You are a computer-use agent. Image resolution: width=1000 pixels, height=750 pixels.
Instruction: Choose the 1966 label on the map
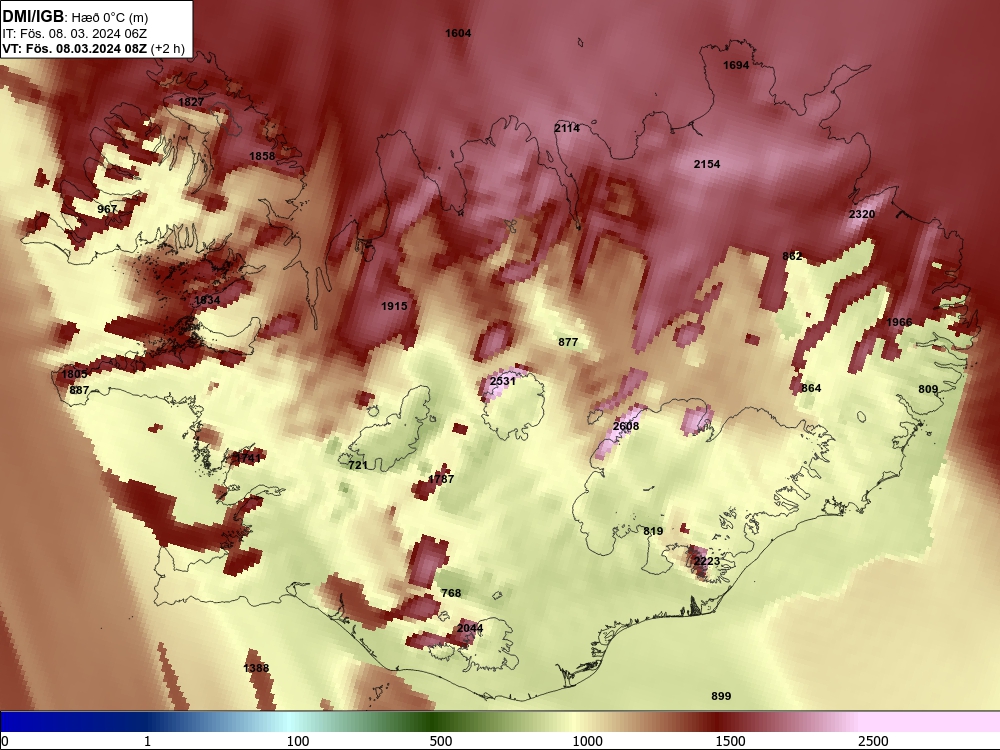[899, 322]
